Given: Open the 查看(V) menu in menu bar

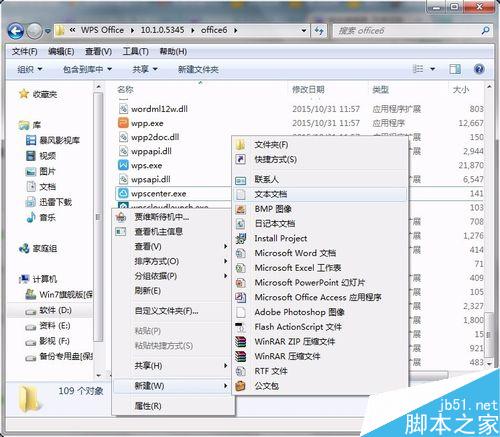Looking at the screenshot, I should pyautogui.click(x=98, y=52).
